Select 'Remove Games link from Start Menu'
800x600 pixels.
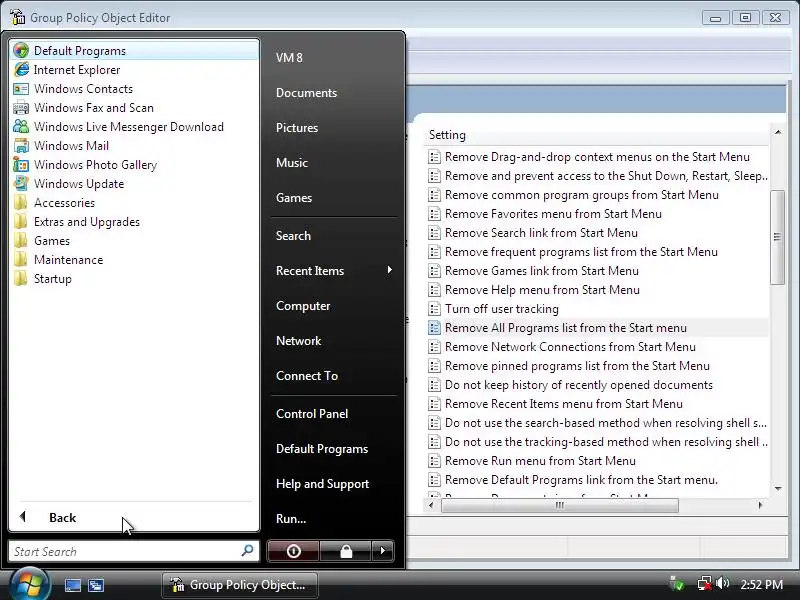(x=542, y=271)
